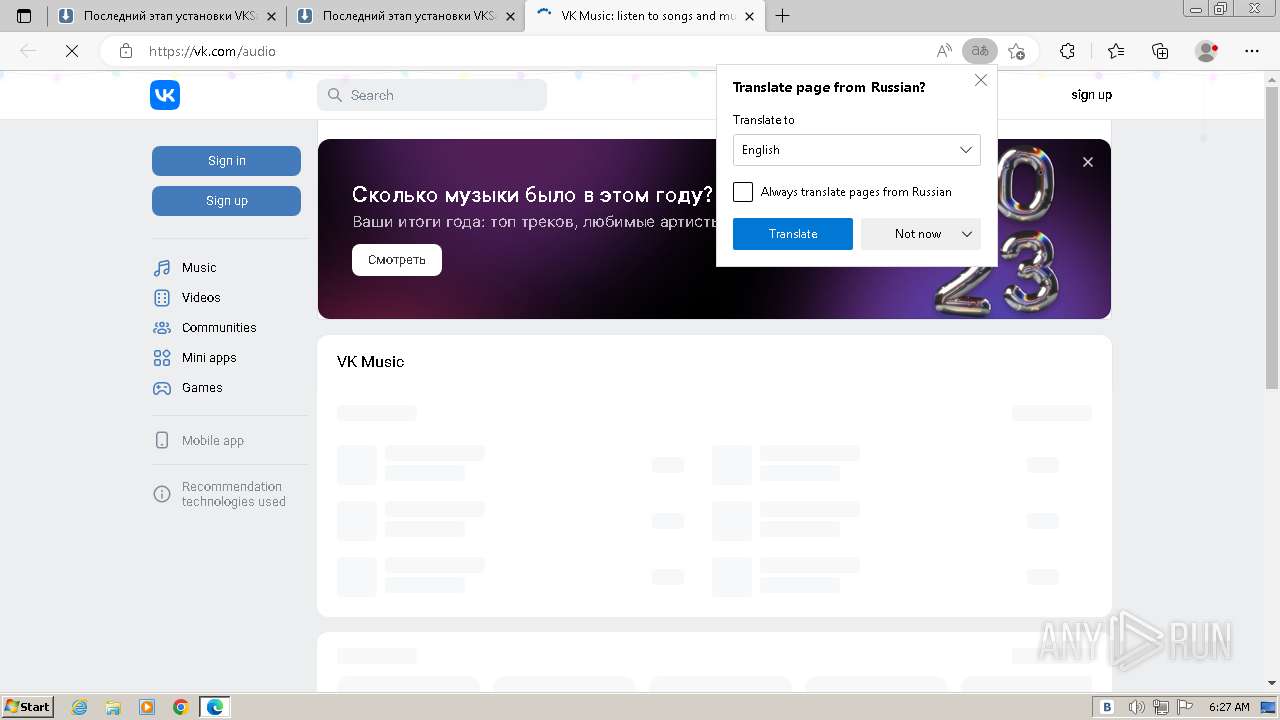Close the translate popup with X
The image size is (1280, 720).
981,80
